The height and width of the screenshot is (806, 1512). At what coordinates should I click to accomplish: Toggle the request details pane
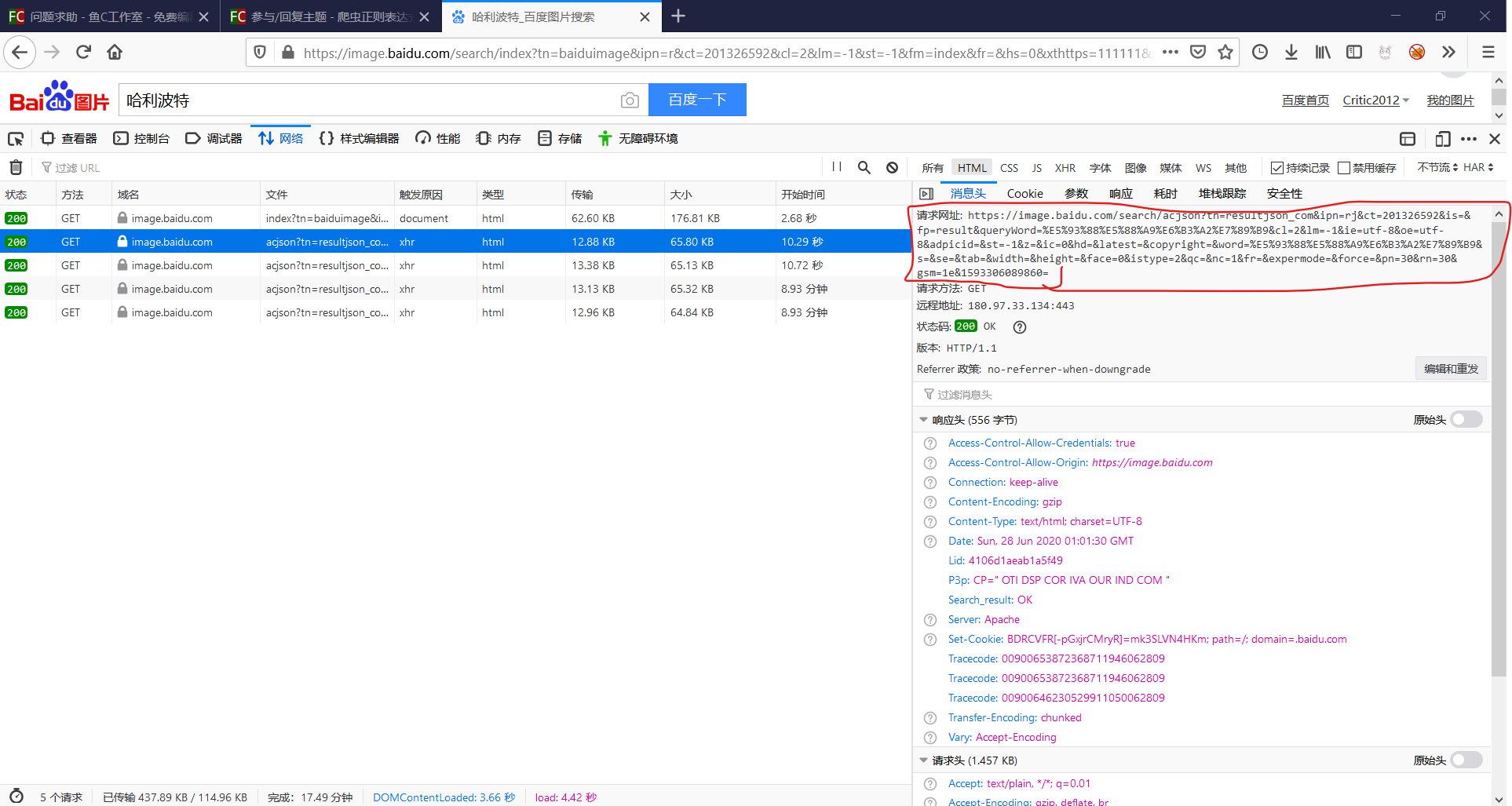(926, 194)
